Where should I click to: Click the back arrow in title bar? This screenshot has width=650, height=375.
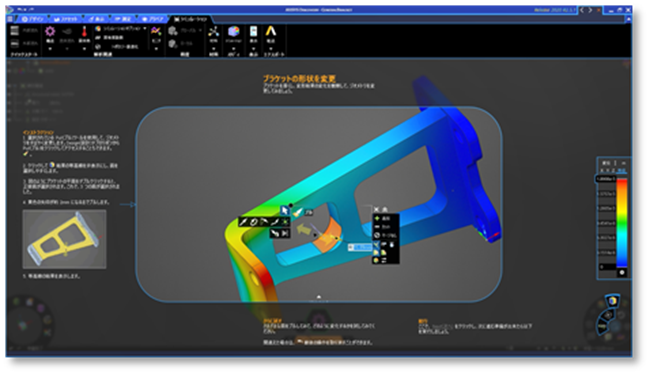pyautogui.click(x=582, y=10)
